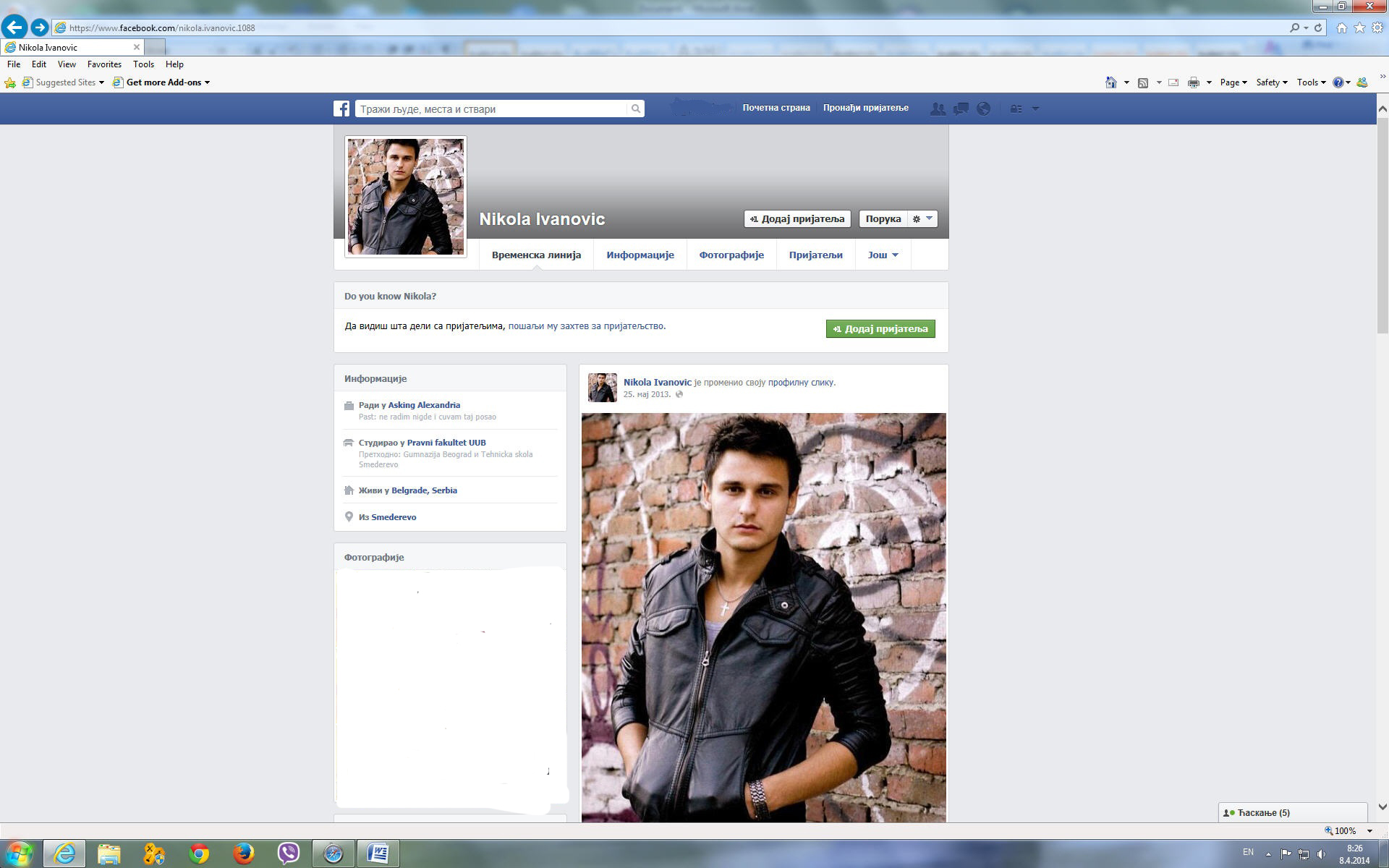Switch to the Информације tab
Image resolution: width=1389 pixels, height=868 pixels.
(640, 255)
